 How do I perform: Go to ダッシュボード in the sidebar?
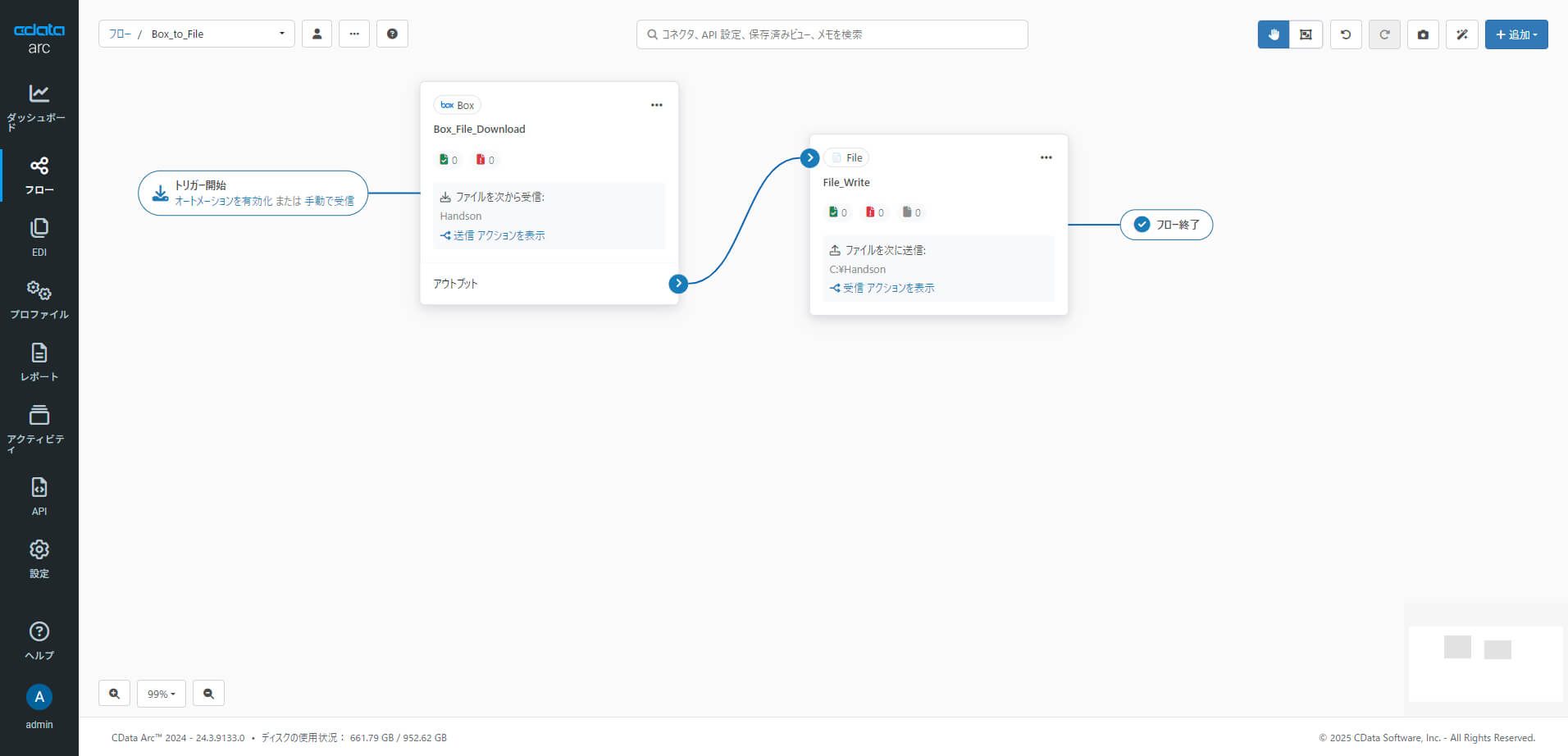(39, 107)
